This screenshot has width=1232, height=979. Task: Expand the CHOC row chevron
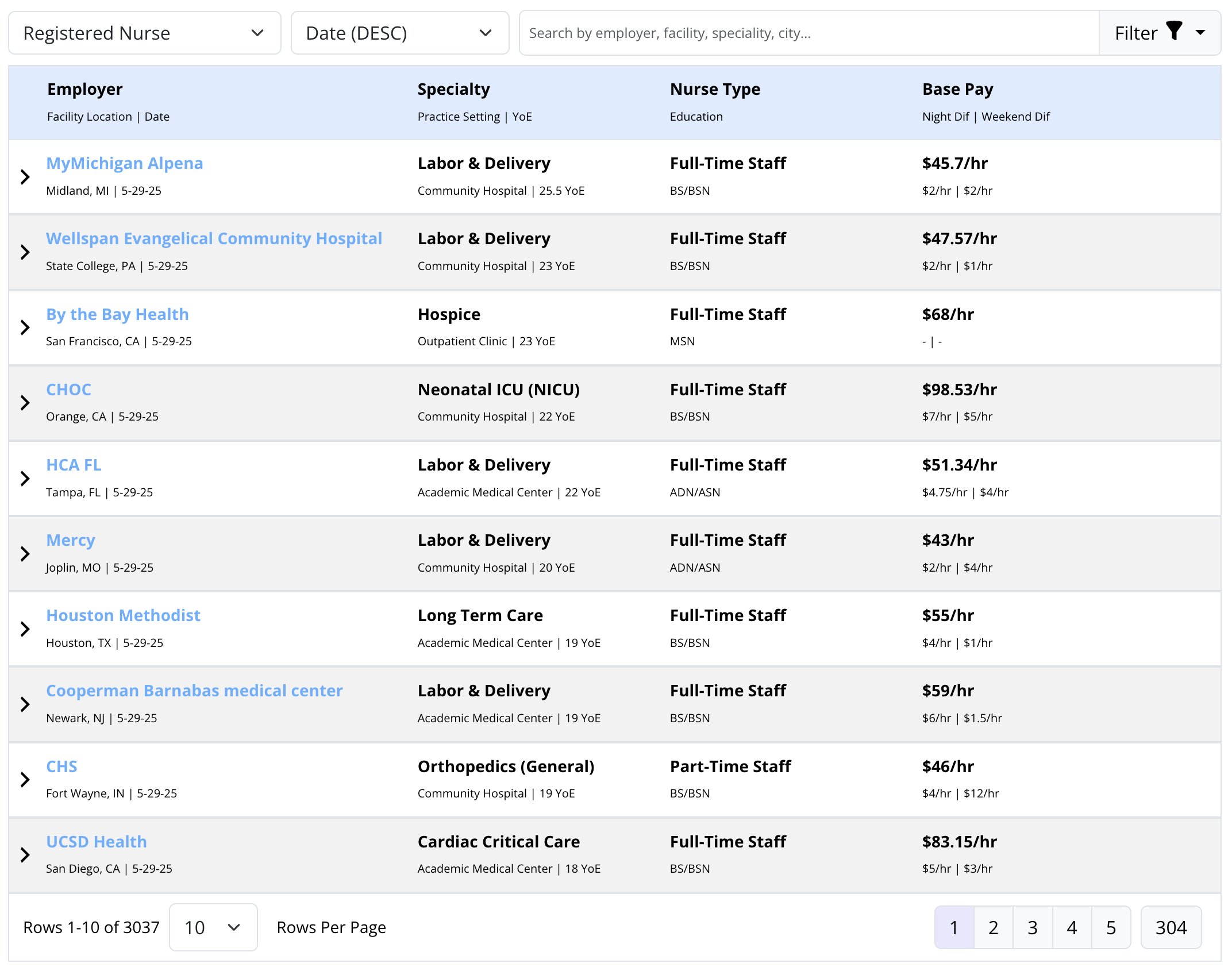pyautogui.click(x=25, y=403)
